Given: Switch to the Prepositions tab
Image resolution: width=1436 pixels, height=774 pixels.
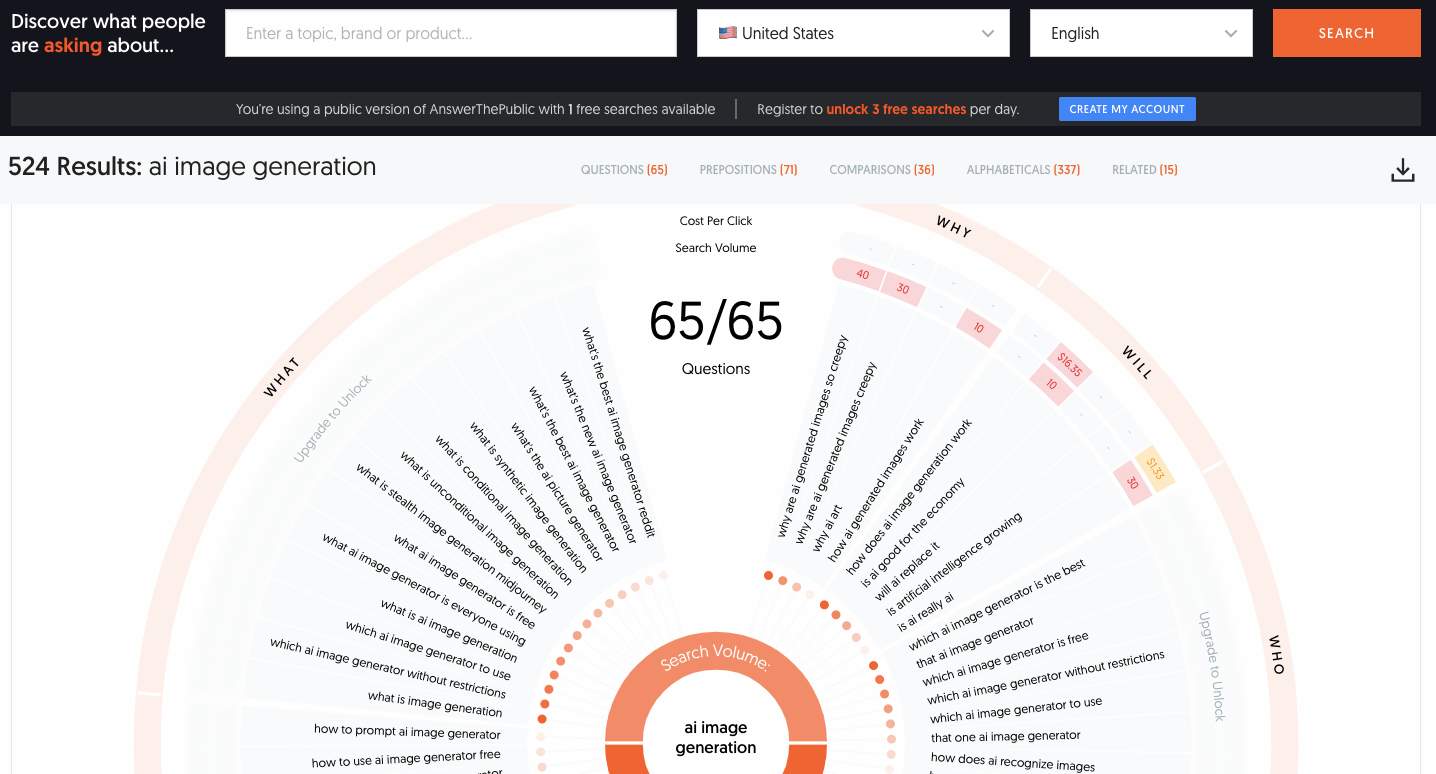Looking at the screenshot, I should (748, 170).
